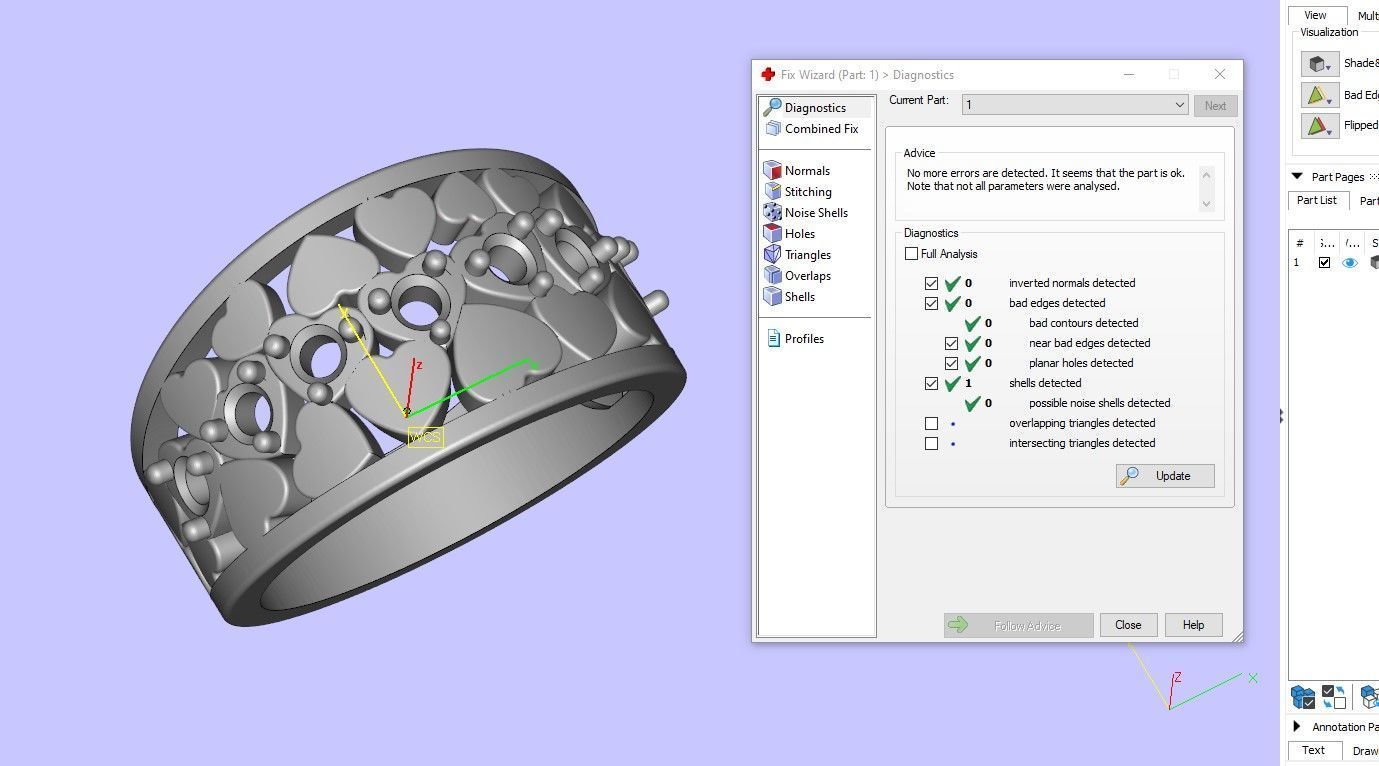
Task: Open the Profiles page
Action: click(804, 338)
